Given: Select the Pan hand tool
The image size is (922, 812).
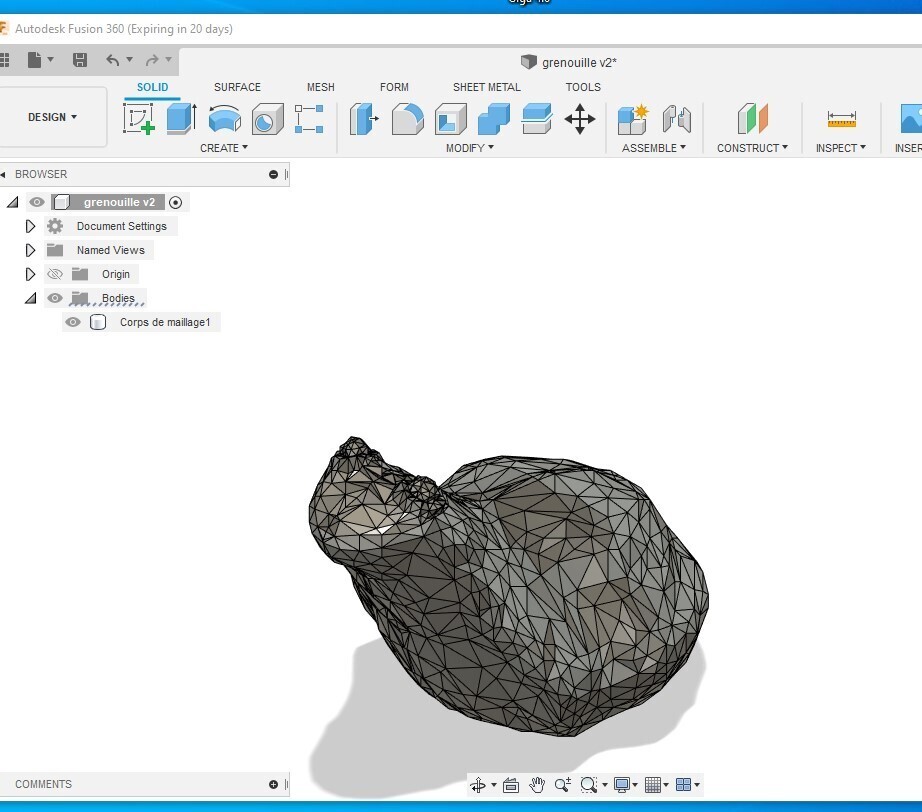Looking at the screenshot, I should pyautogui.click(x=537, y=785).
